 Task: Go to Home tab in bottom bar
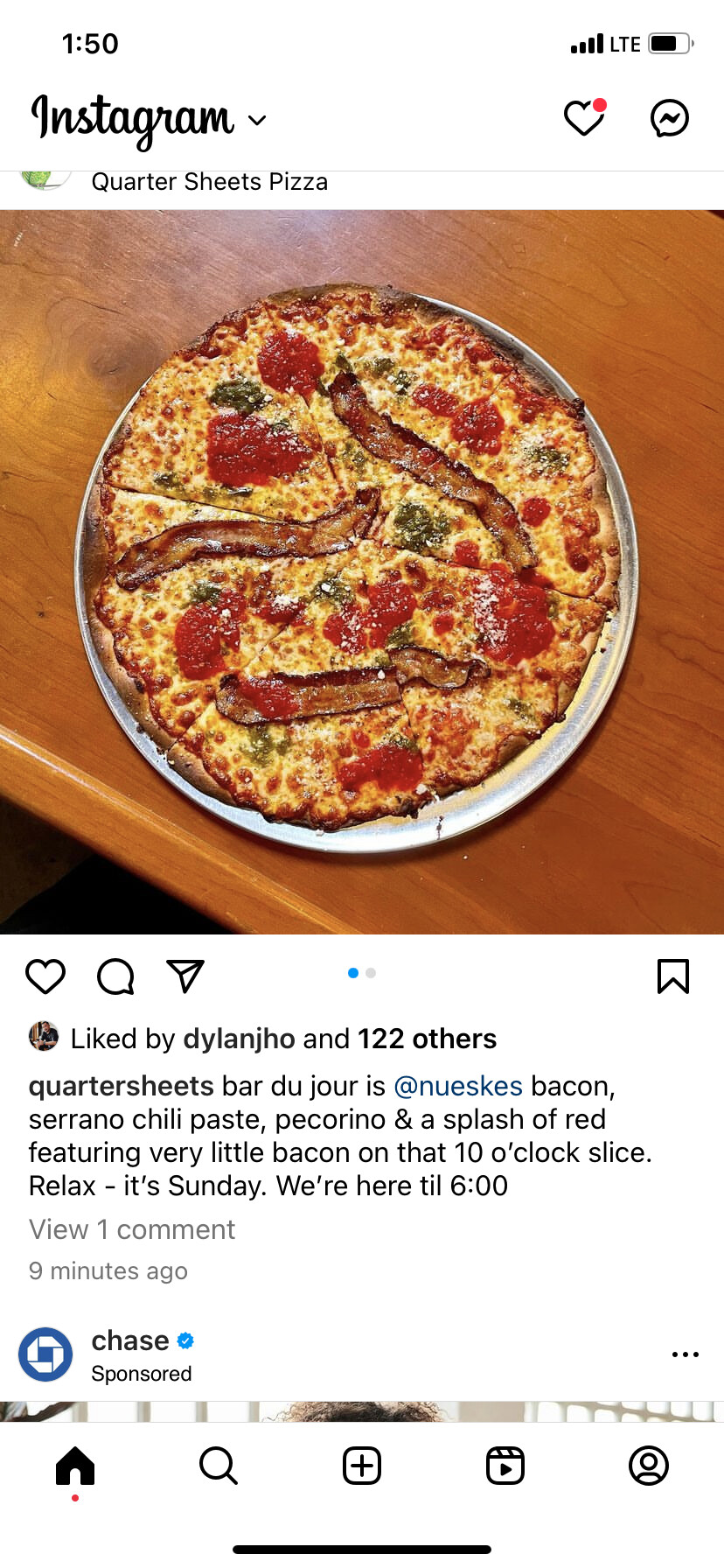point(75,1466)
